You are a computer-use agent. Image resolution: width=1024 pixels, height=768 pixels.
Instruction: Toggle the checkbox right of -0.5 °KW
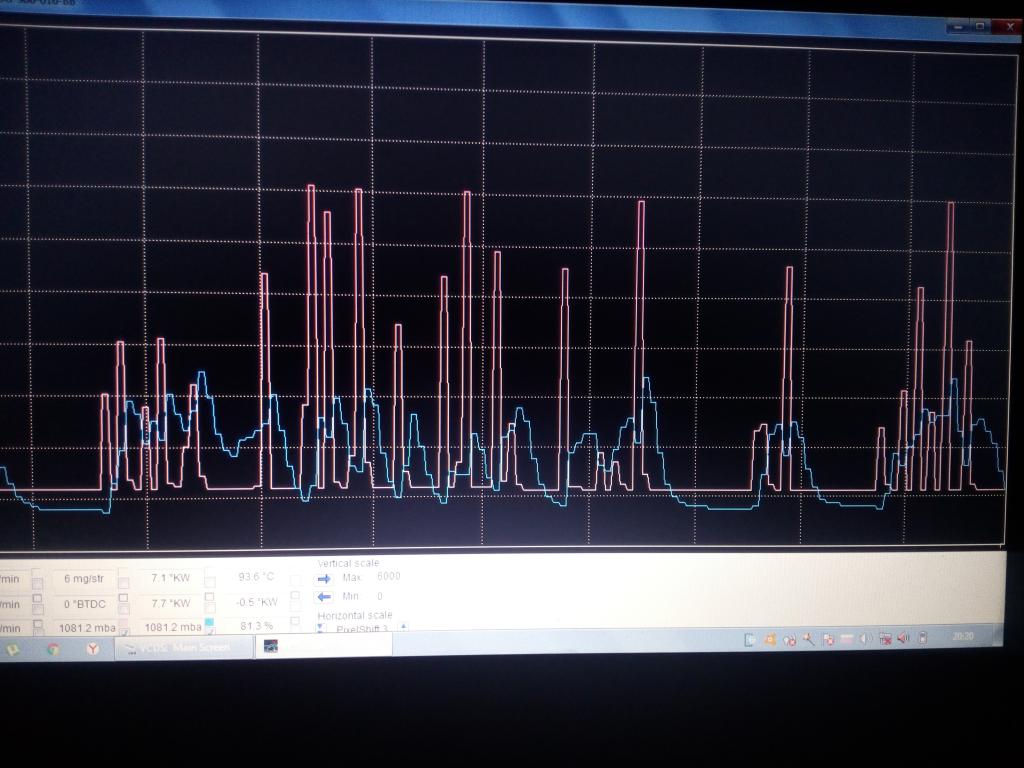pos(295,596)
